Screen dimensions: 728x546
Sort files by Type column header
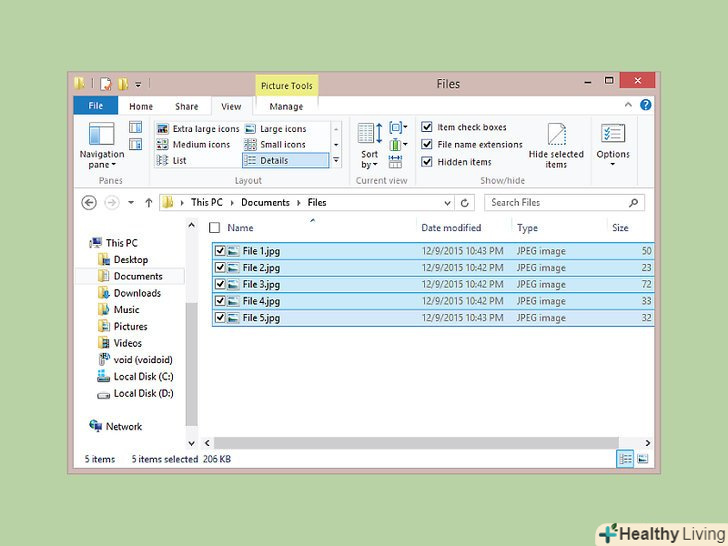point(527,228)
